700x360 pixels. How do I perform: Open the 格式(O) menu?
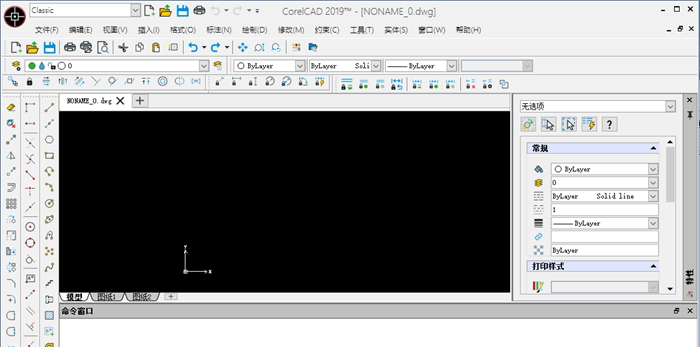[x=183, y=30]
